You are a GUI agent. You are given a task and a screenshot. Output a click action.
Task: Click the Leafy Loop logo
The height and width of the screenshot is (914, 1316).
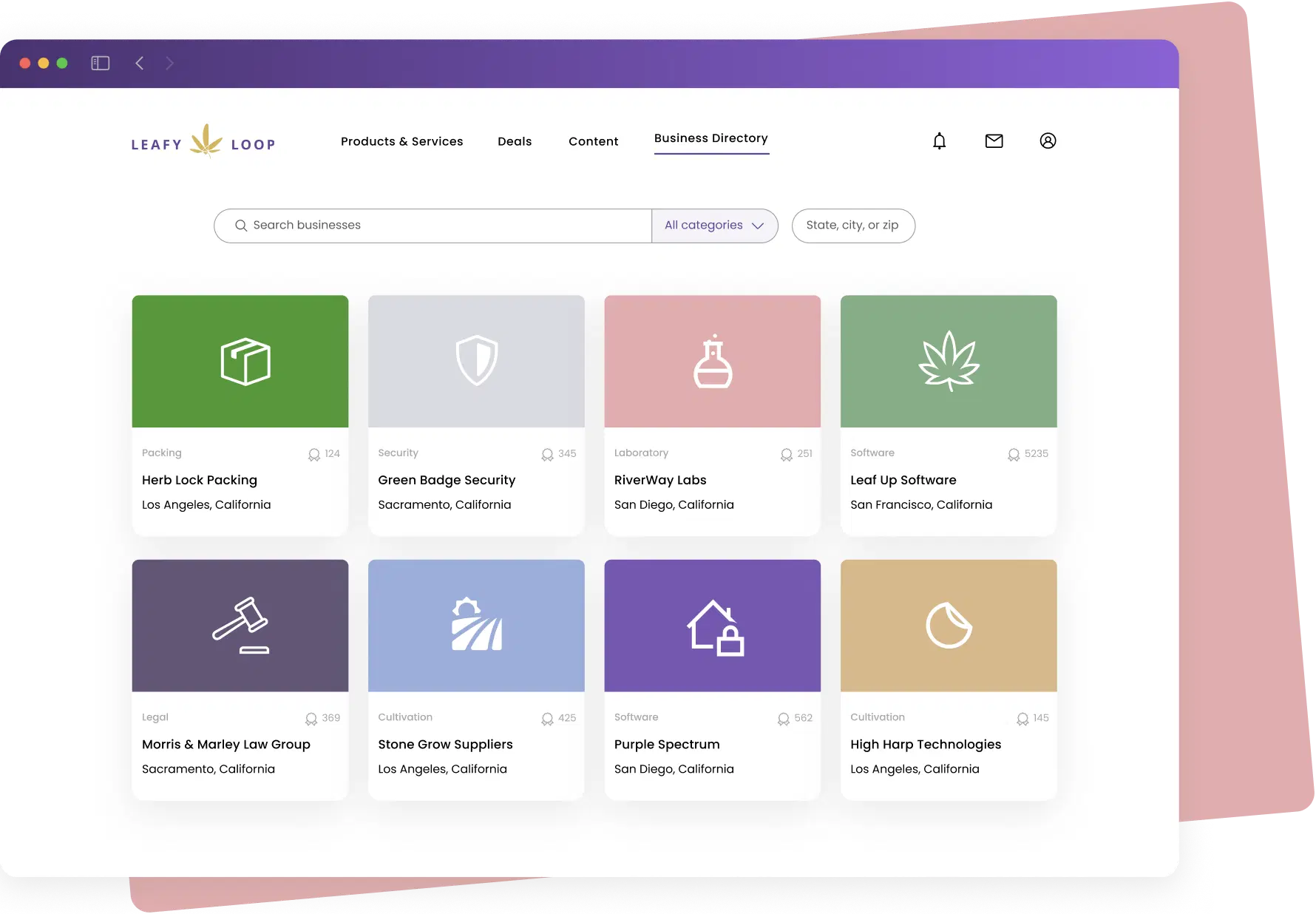click(x=203, y=142)
